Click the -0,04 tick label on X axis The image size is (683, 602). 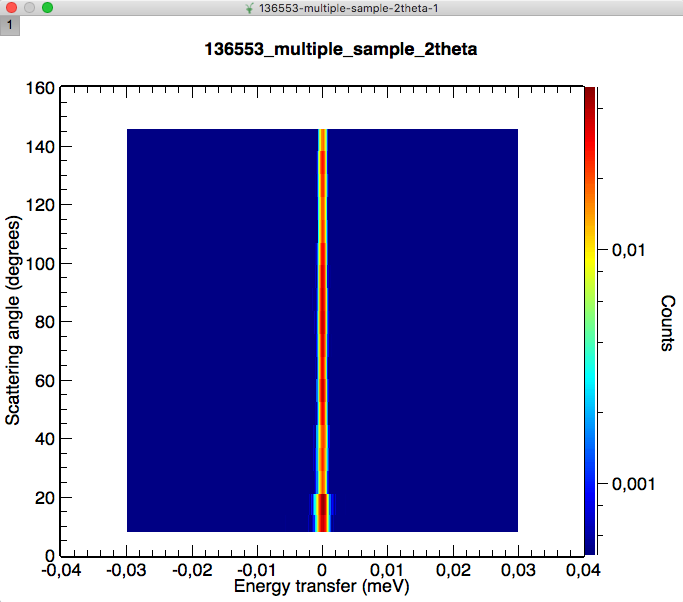61,572
